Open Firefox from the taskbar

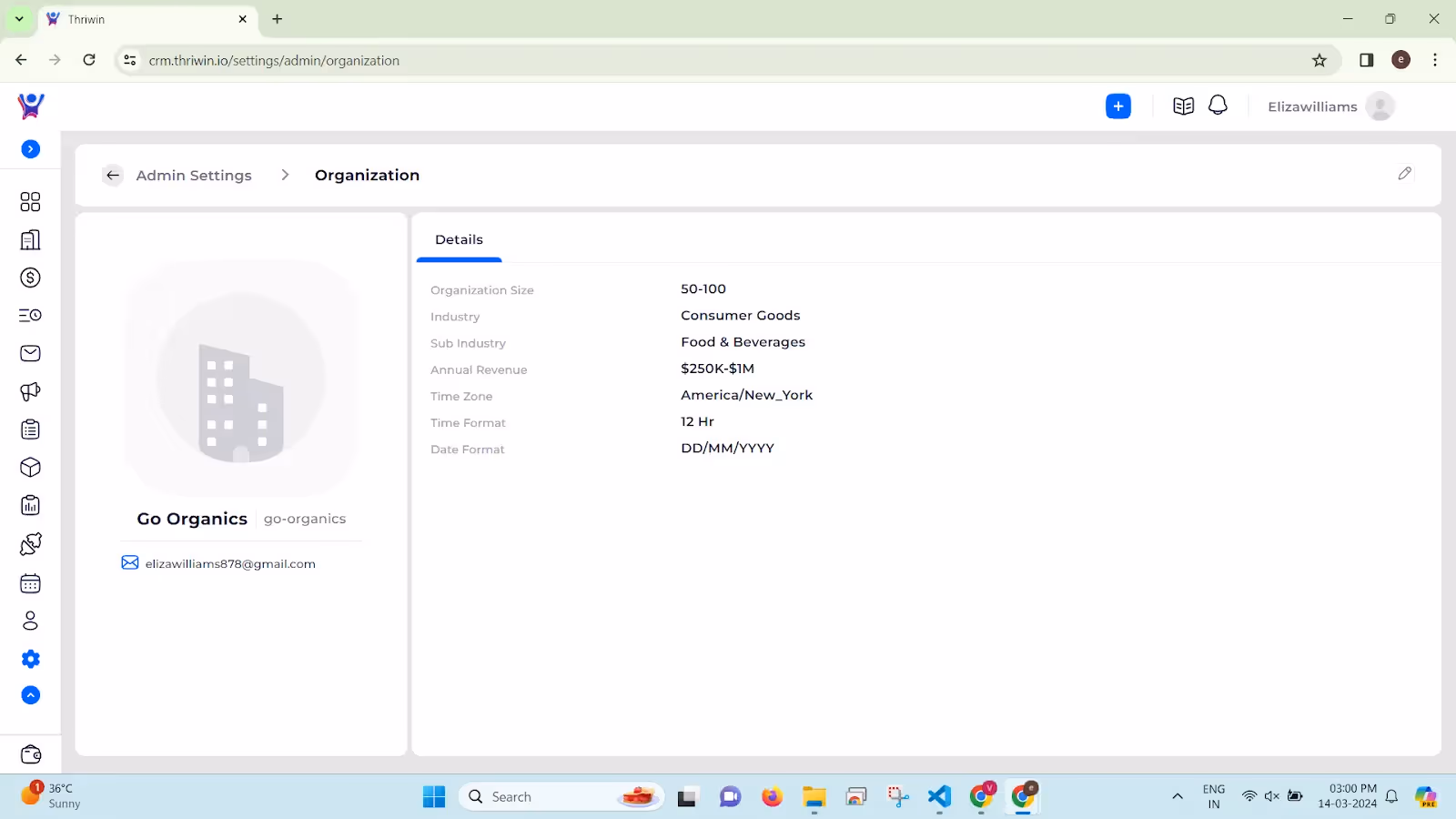[773, 796]
